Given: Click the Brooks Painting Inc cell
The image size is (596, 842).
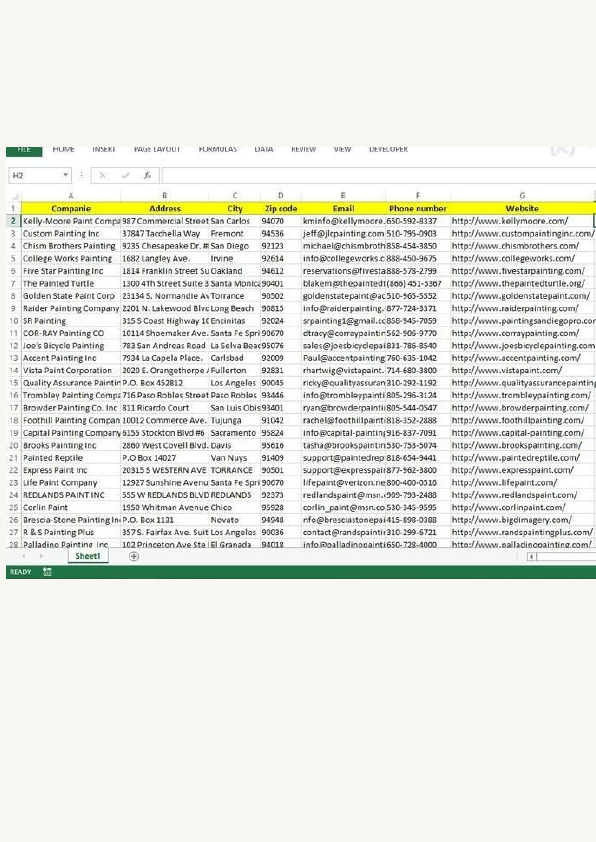Looking at the screenshot, I should [x=71, y=445].
